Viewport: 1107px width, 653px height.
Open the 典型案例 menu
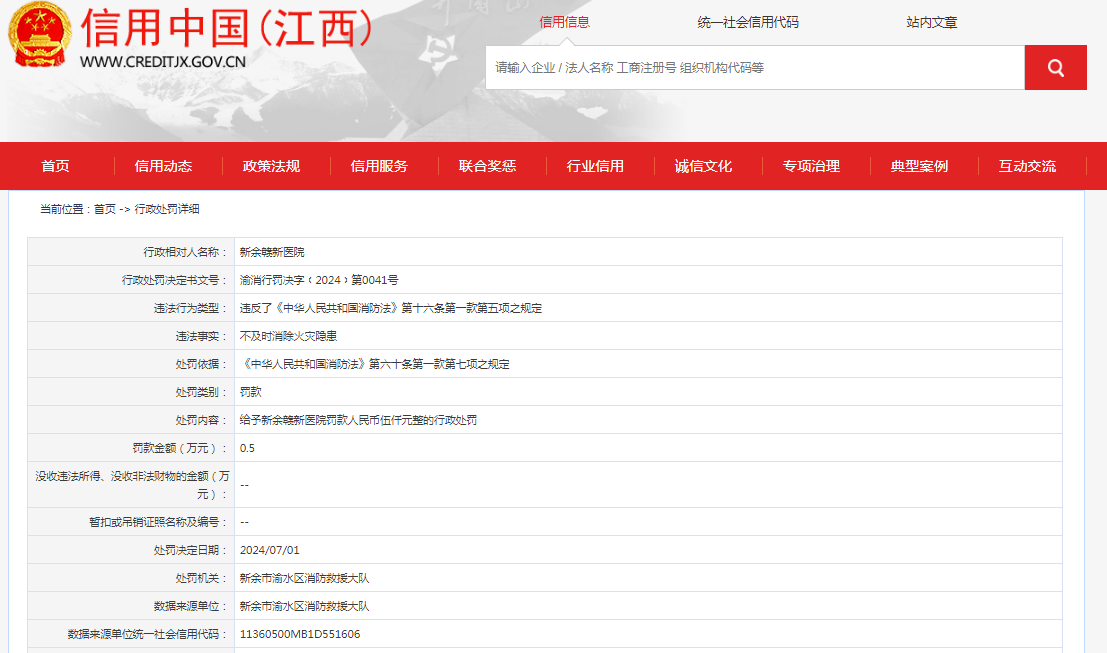919,166
